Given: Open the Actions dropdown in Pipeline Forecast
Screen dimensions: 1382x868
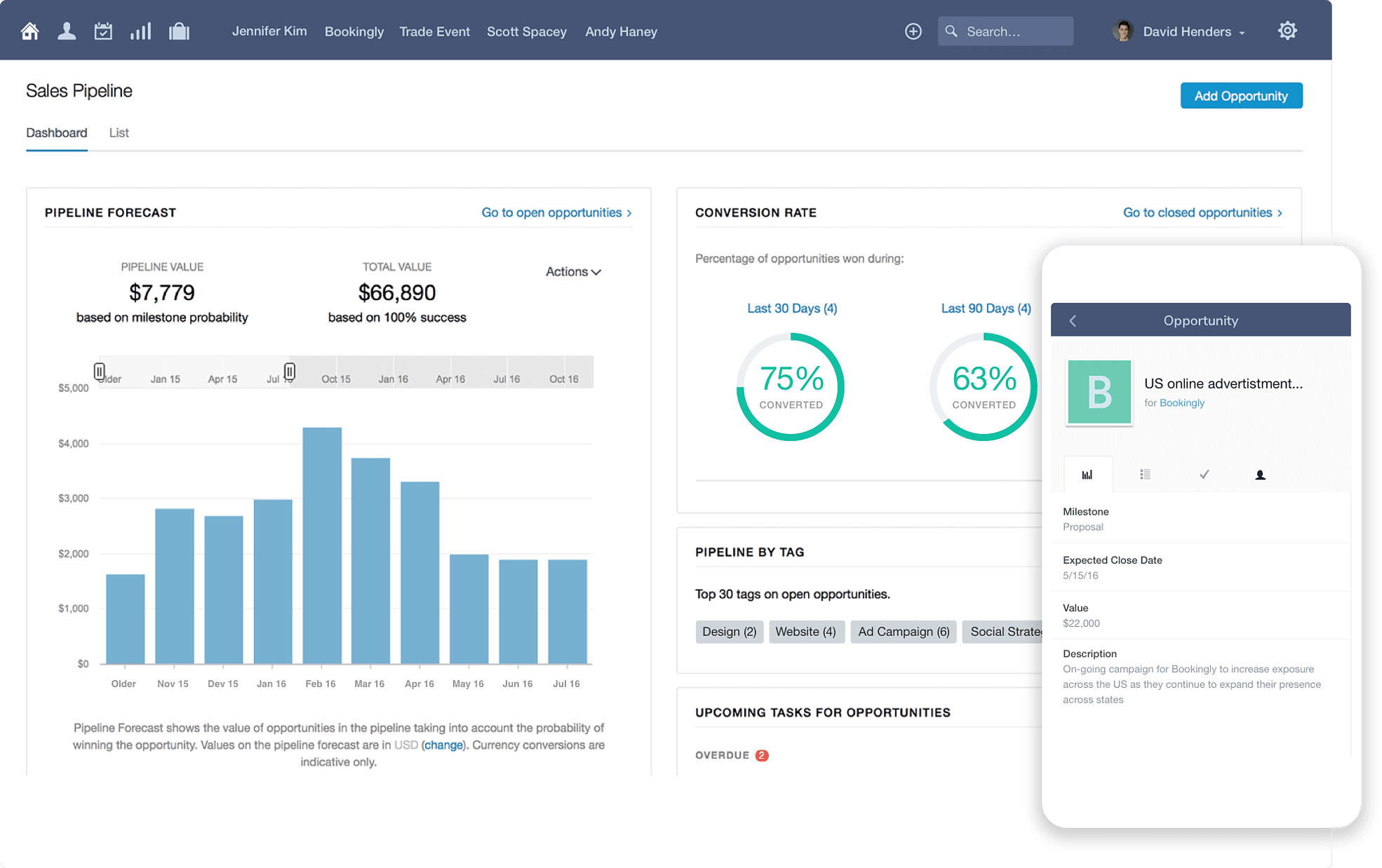Looking at the screenshot, I should 573,271.
